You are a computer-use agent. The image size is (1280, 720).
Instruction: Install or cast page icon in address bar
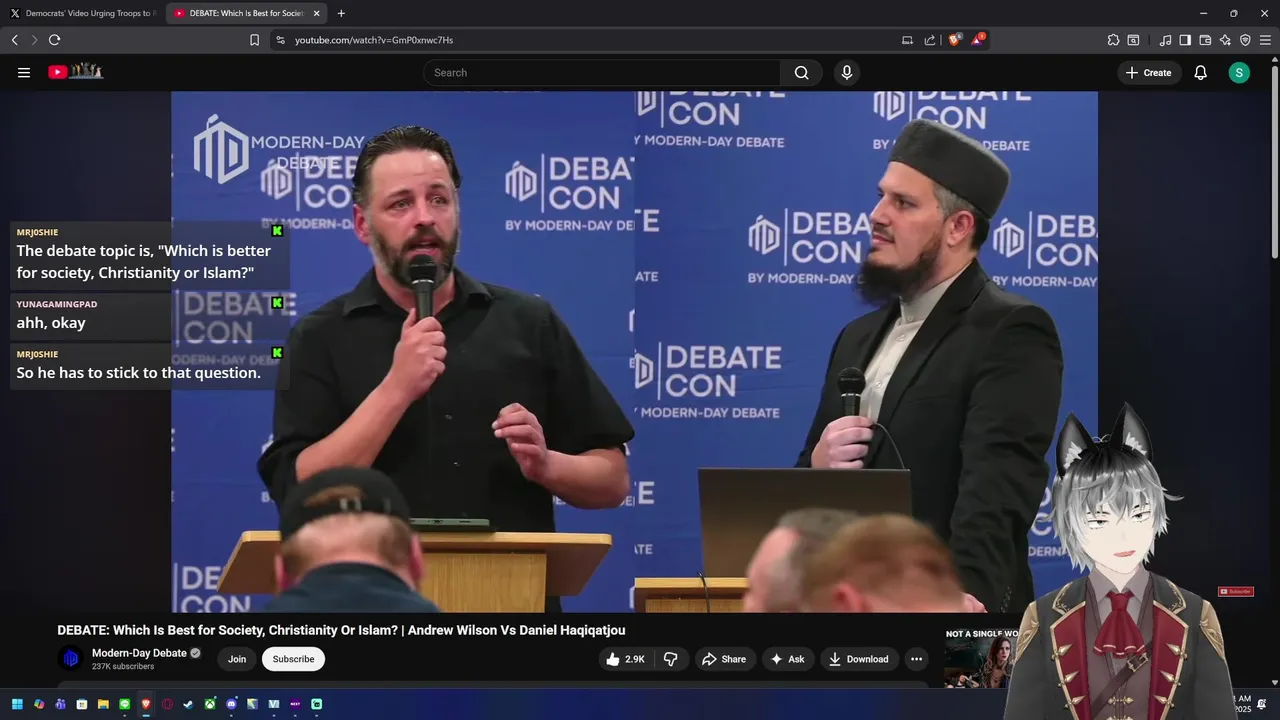tap(907, 40)
